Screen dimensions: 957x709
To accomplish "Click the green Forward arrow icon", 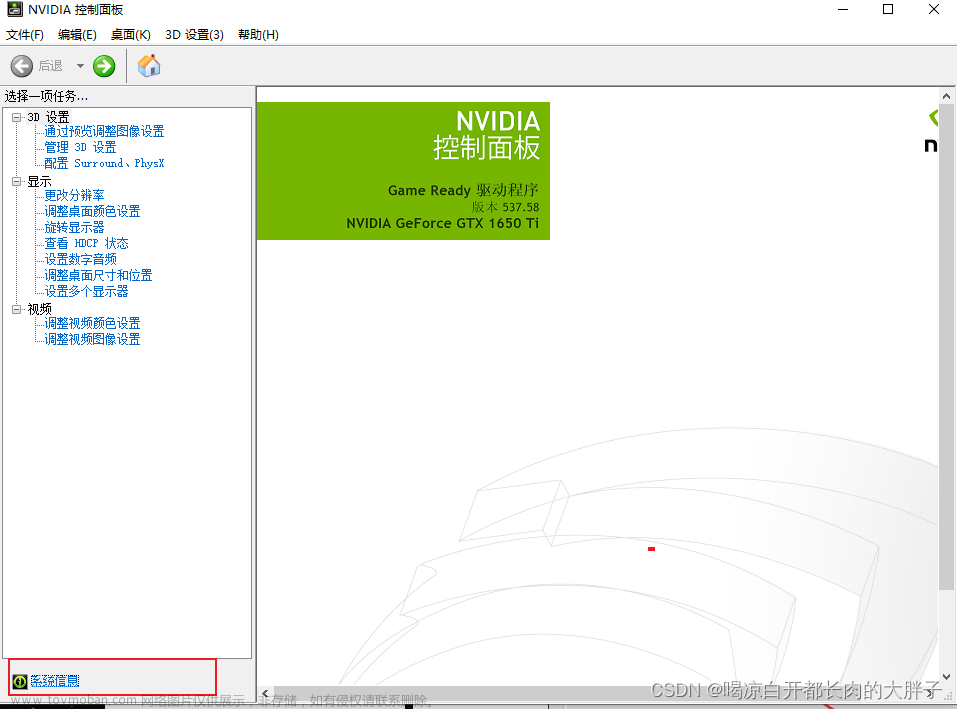I will (104, 66).
